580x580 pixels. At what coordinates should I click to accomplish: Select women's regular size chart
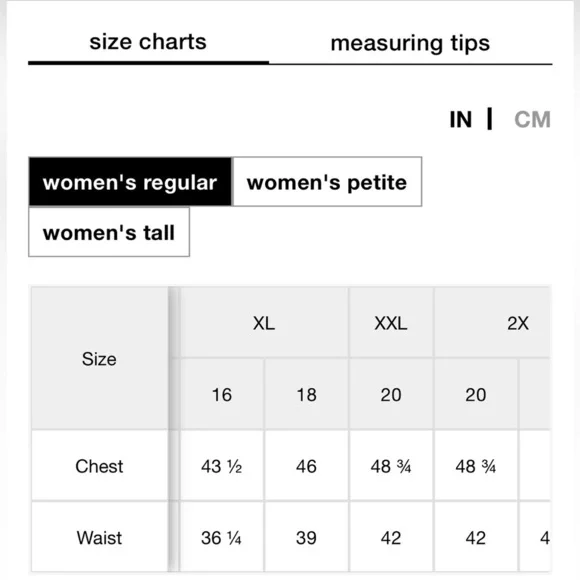[130, 182]
